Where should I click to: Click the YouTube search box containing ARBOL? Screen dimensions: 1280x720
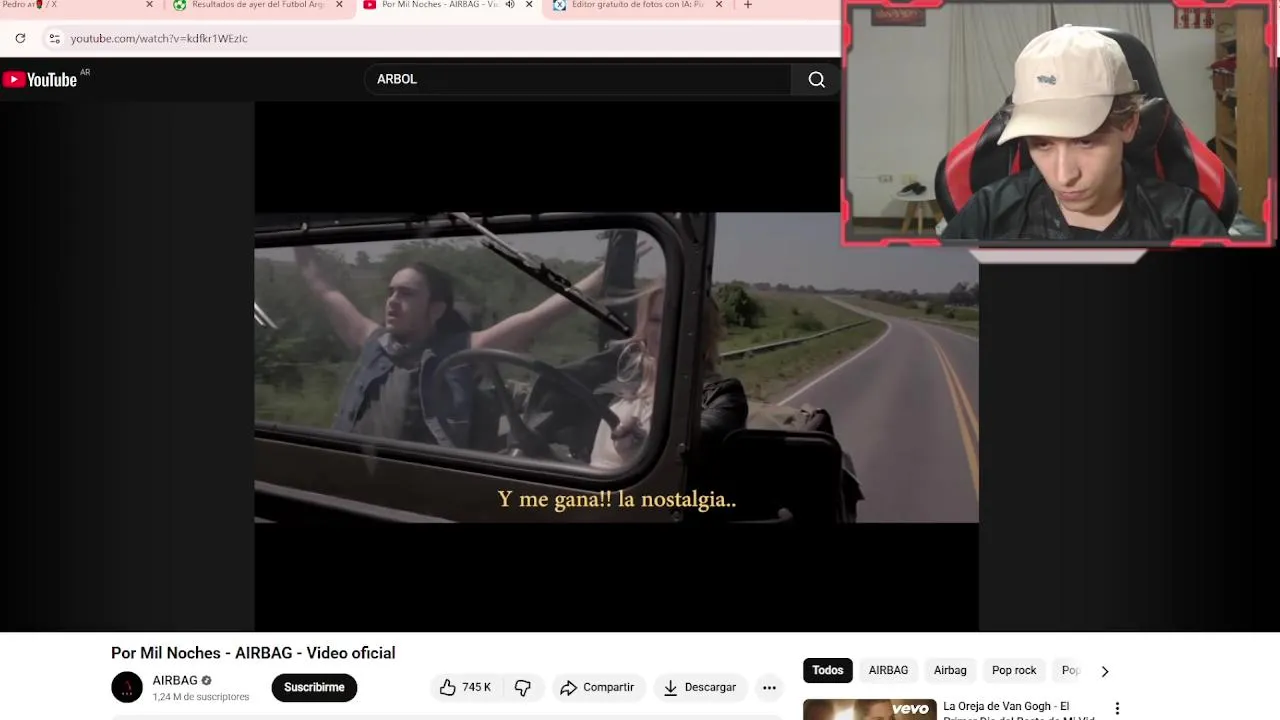click(x=577, y=79)
